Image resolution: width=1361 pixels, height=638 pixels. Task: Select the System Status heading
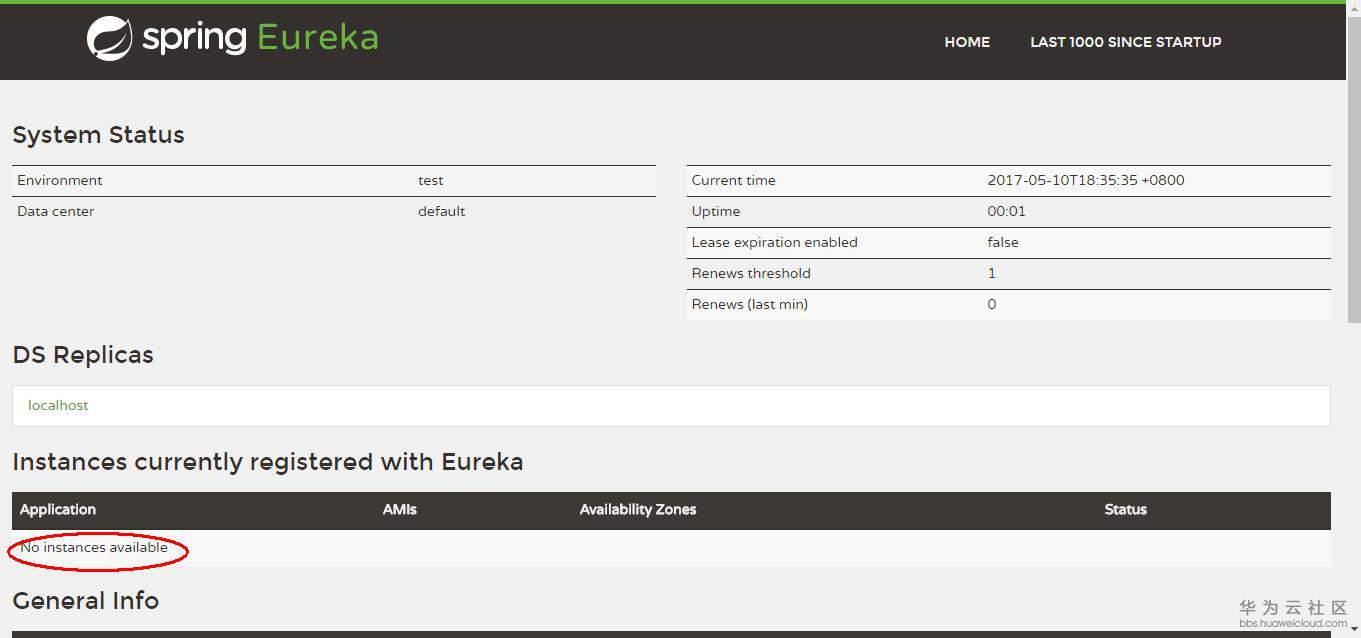(98, 135)
